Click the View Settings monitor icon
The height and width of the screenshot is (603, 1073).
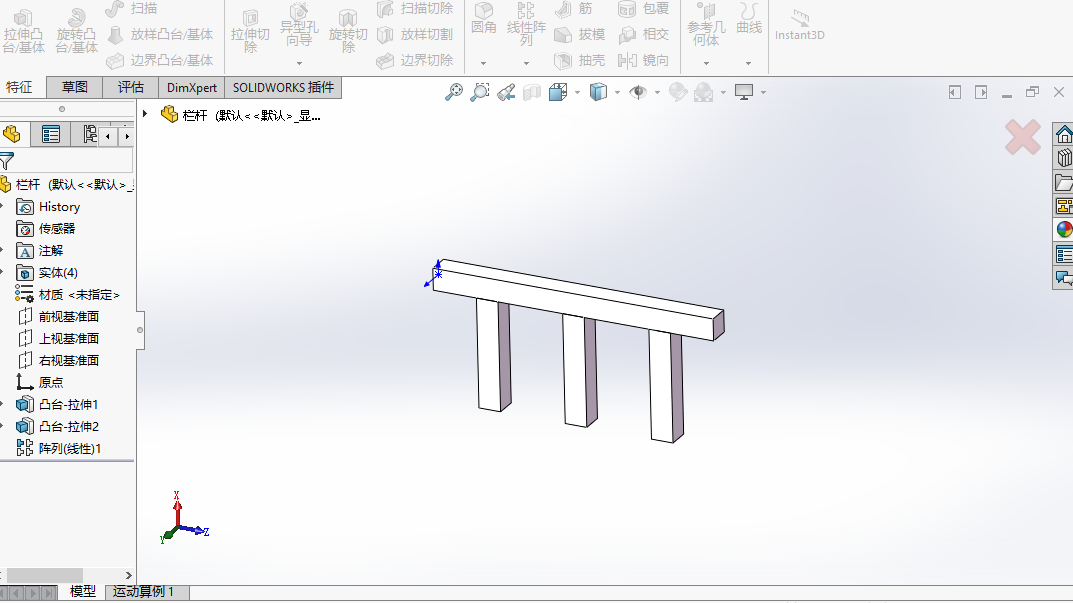(744, 92)
